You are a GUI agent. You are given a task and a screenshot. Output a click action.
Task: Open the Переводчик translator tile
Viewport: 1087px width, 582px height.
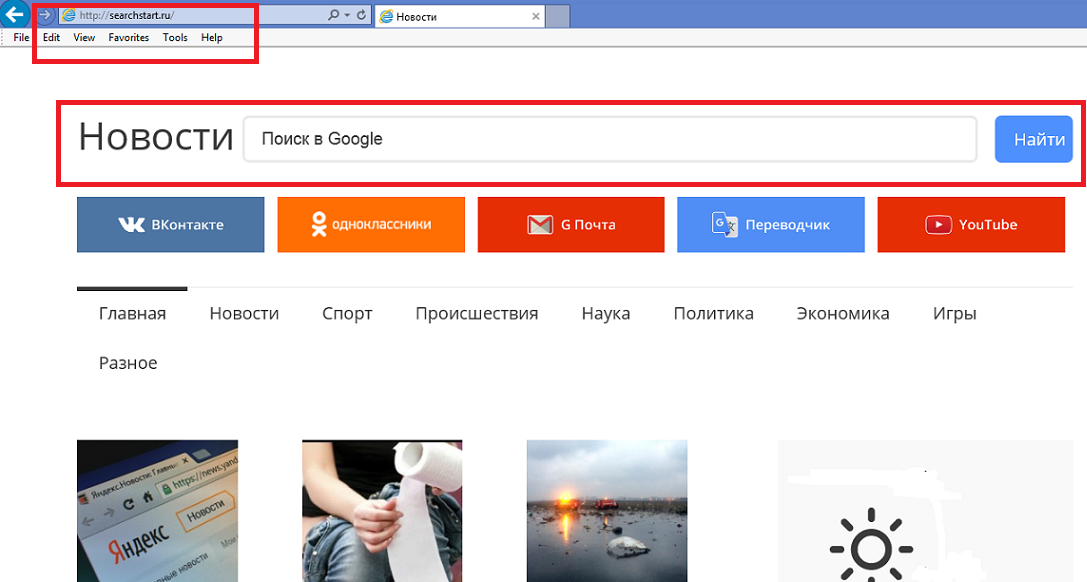click(771, 225)
